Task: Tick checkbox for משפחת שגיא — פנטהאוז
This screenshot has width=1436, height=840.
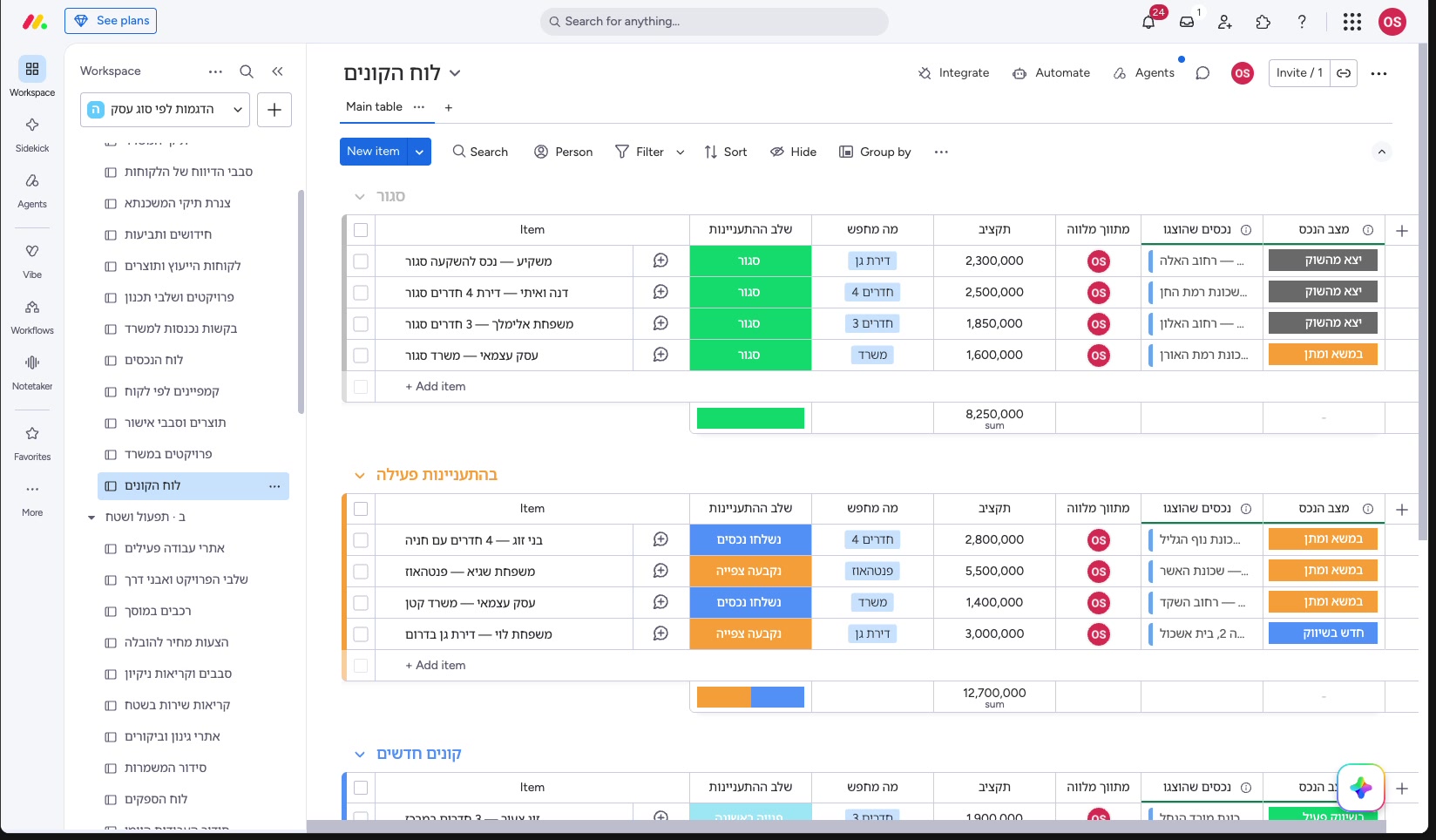Action: click(361, 572)
